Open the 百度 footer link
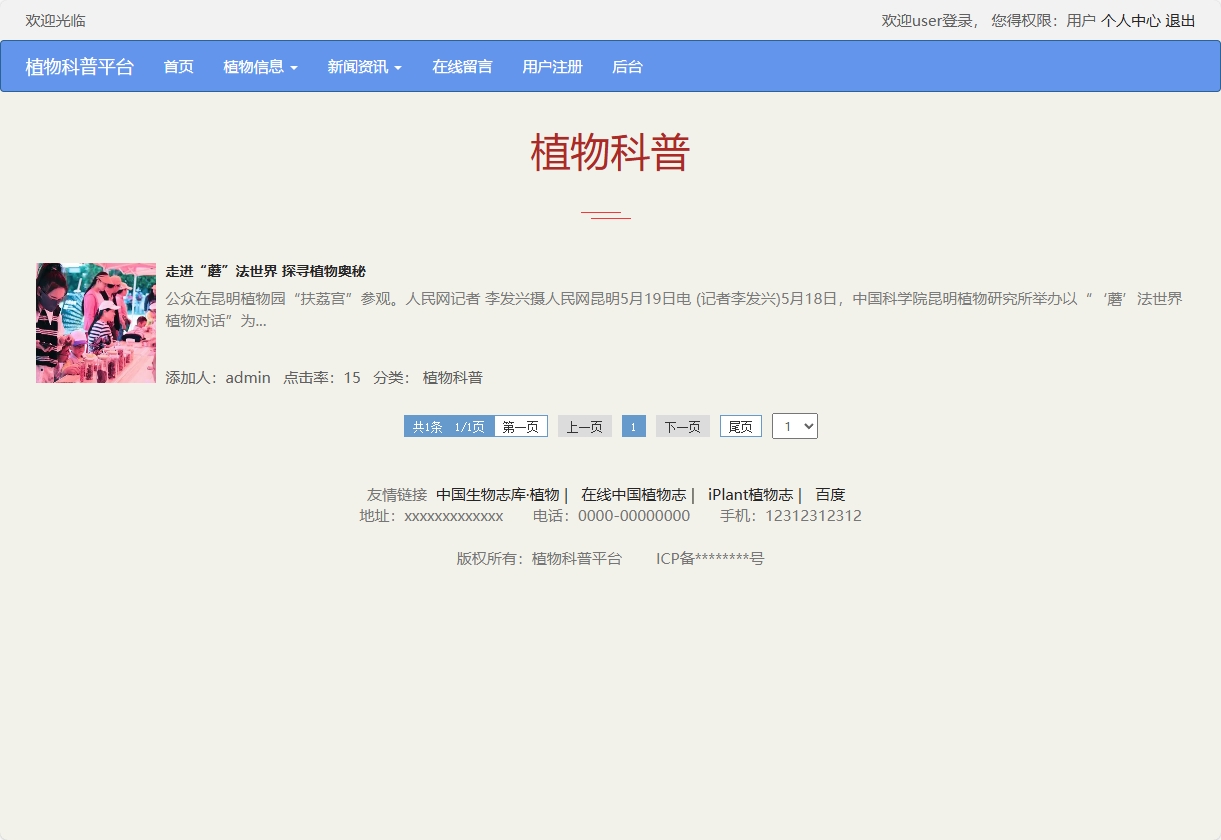 coord(830,495)
